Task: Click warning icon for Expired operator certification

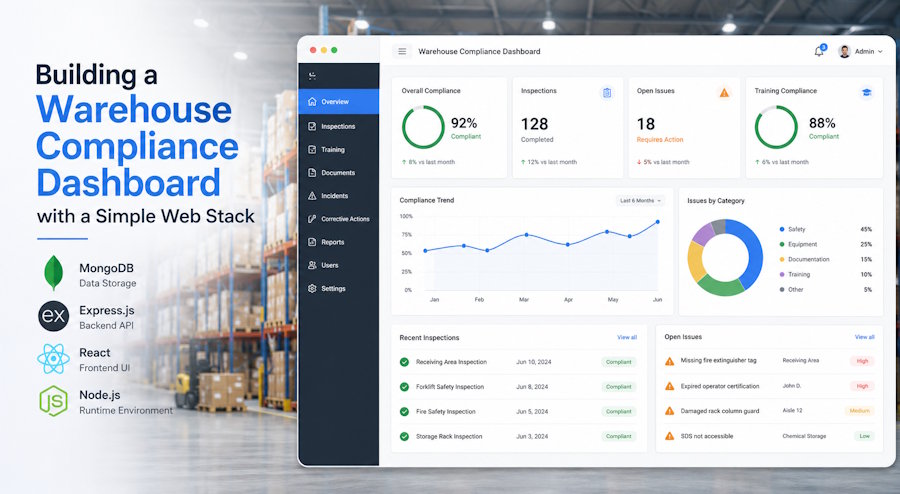Action: coord(669,386)
